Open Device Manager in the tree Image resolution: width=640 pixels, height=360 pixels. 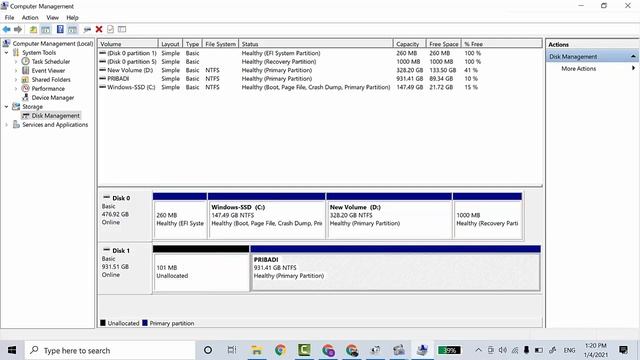coord(53,98)
